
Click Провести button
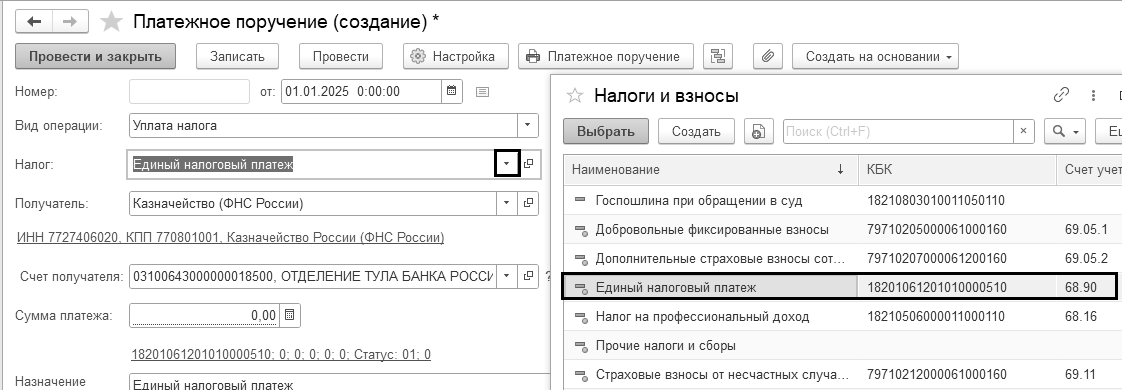341,56
